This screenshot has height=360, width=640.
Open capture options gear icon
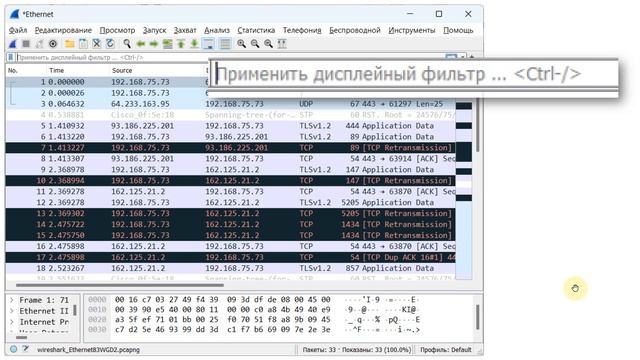(53, 44)
